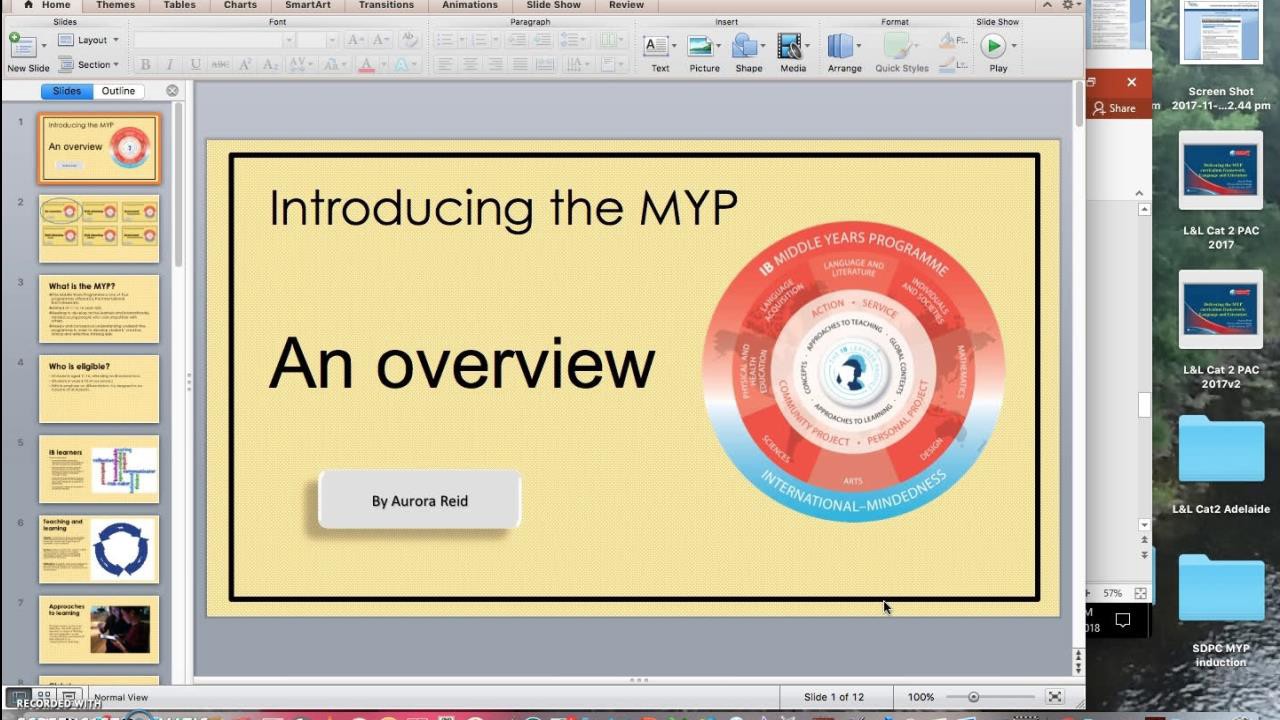1280x720 pixels.
Task: Switch to the SmartArt tab
Action: pos(308,5)
